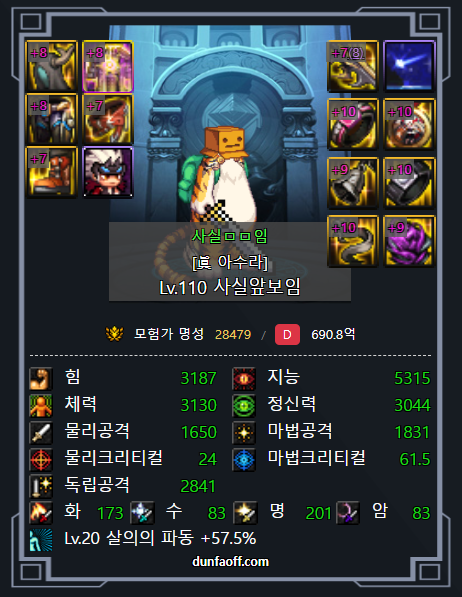Click the white-haired creature avatar icon
The image size is (462, 597).
coord(108,172)
